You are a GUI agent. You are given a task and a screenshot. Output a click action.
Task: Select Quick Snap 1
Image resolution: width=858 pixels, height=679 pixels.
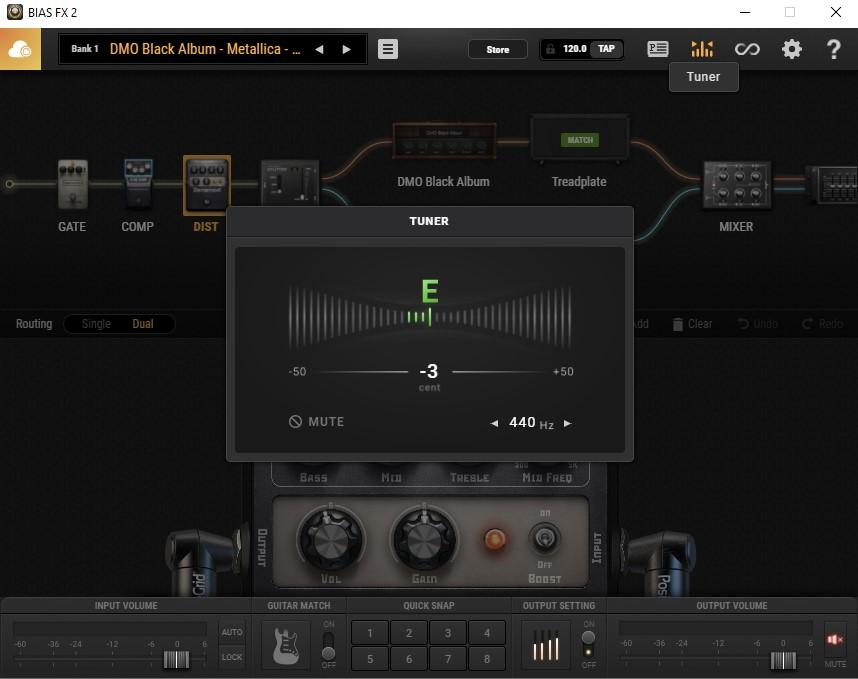click(x=370, y=633)
